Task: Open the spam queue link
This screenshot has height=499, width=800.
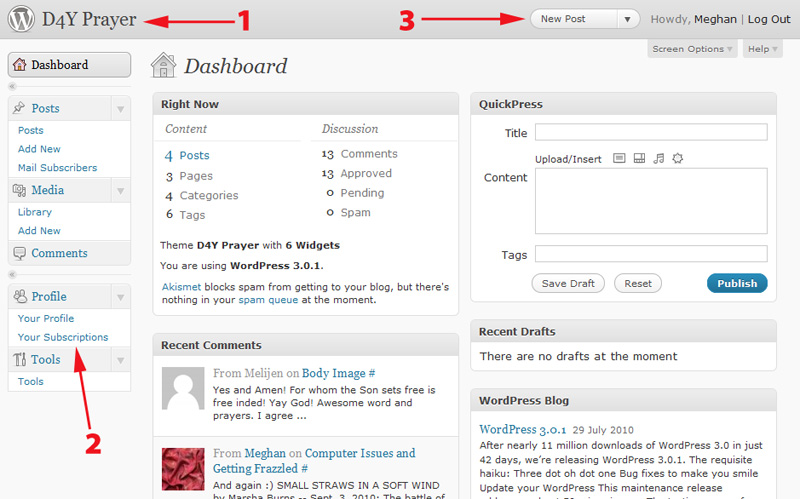Action: [268, 300]
